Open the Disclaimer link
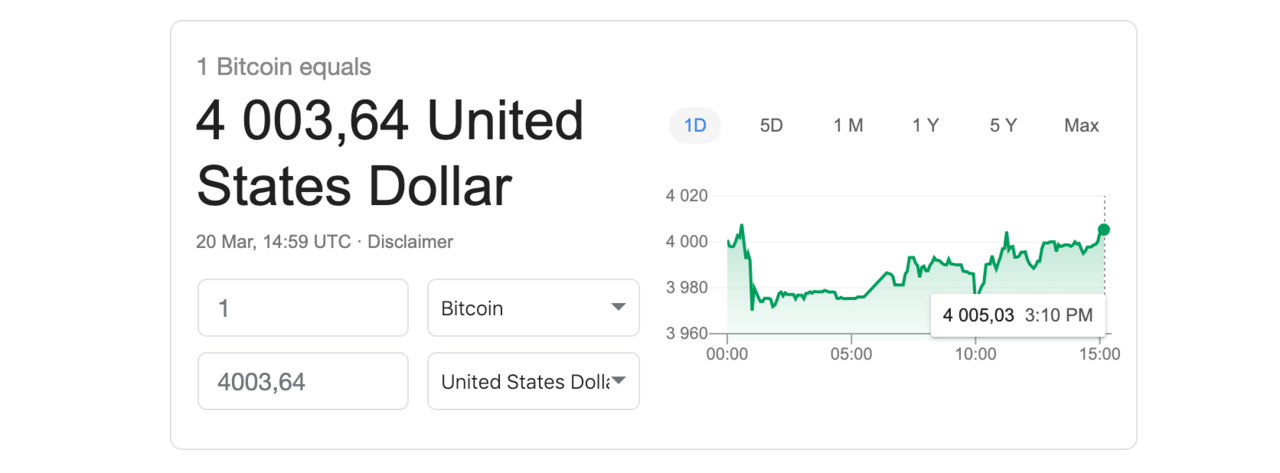Image resolution: width=1280 pixels, height=473 pixels. [x=410, y=242]
